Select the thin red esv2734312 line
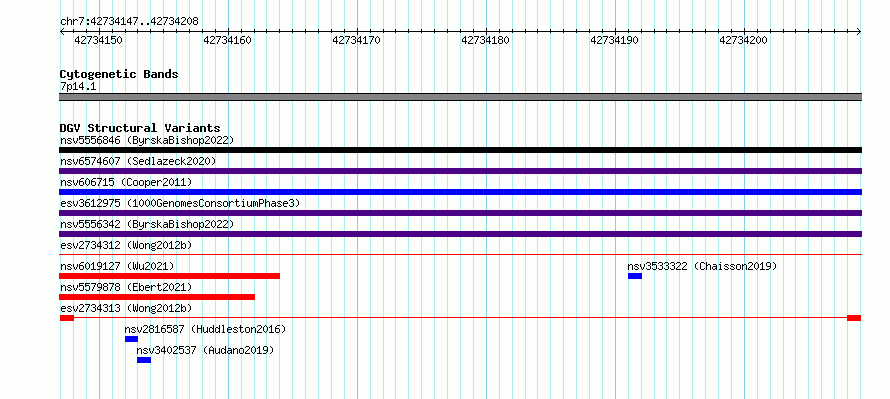This screenshot has height=399, width=890. click(x=460, y=255)
